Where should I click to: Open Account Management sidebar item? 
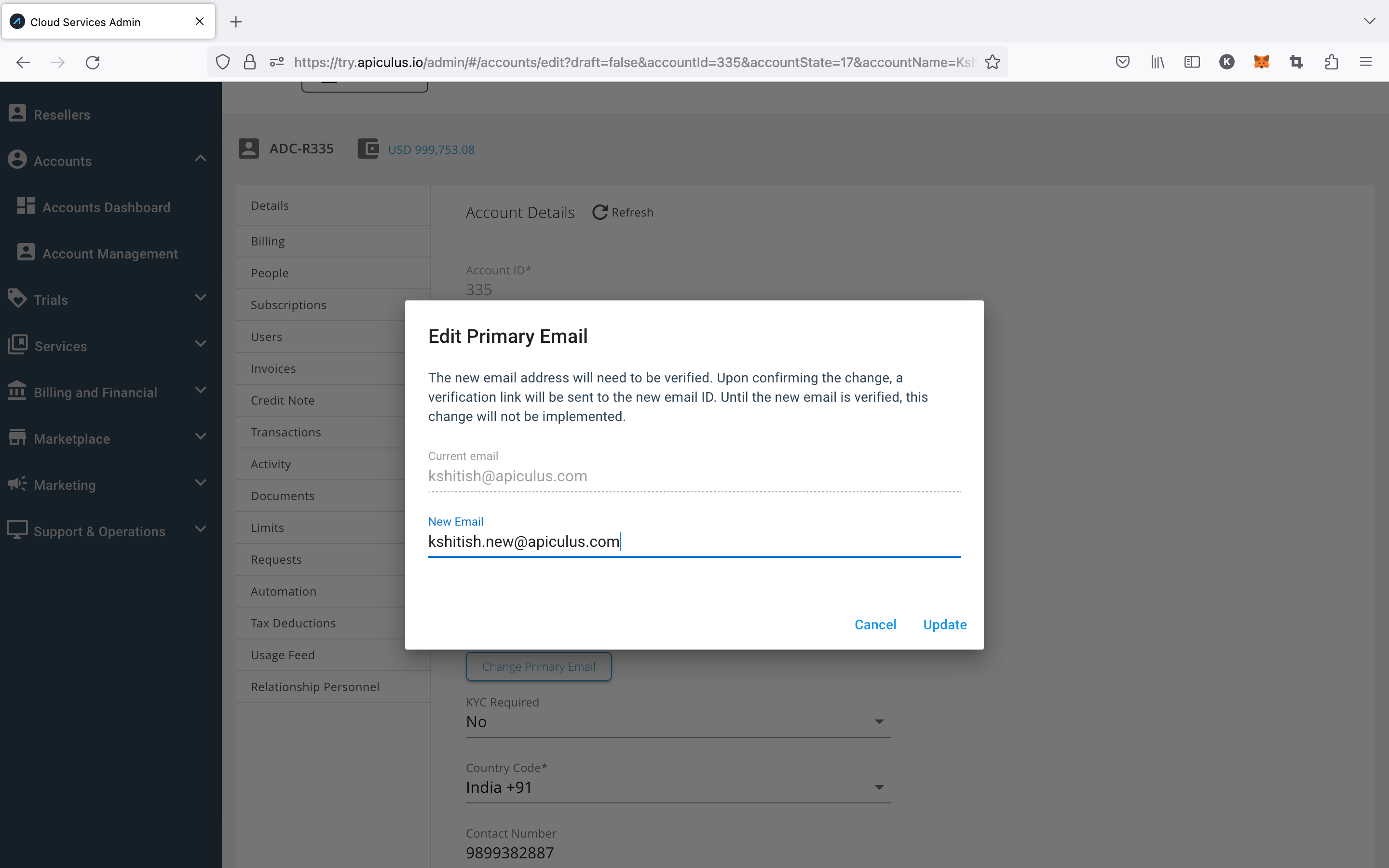(x=109, y=254)
